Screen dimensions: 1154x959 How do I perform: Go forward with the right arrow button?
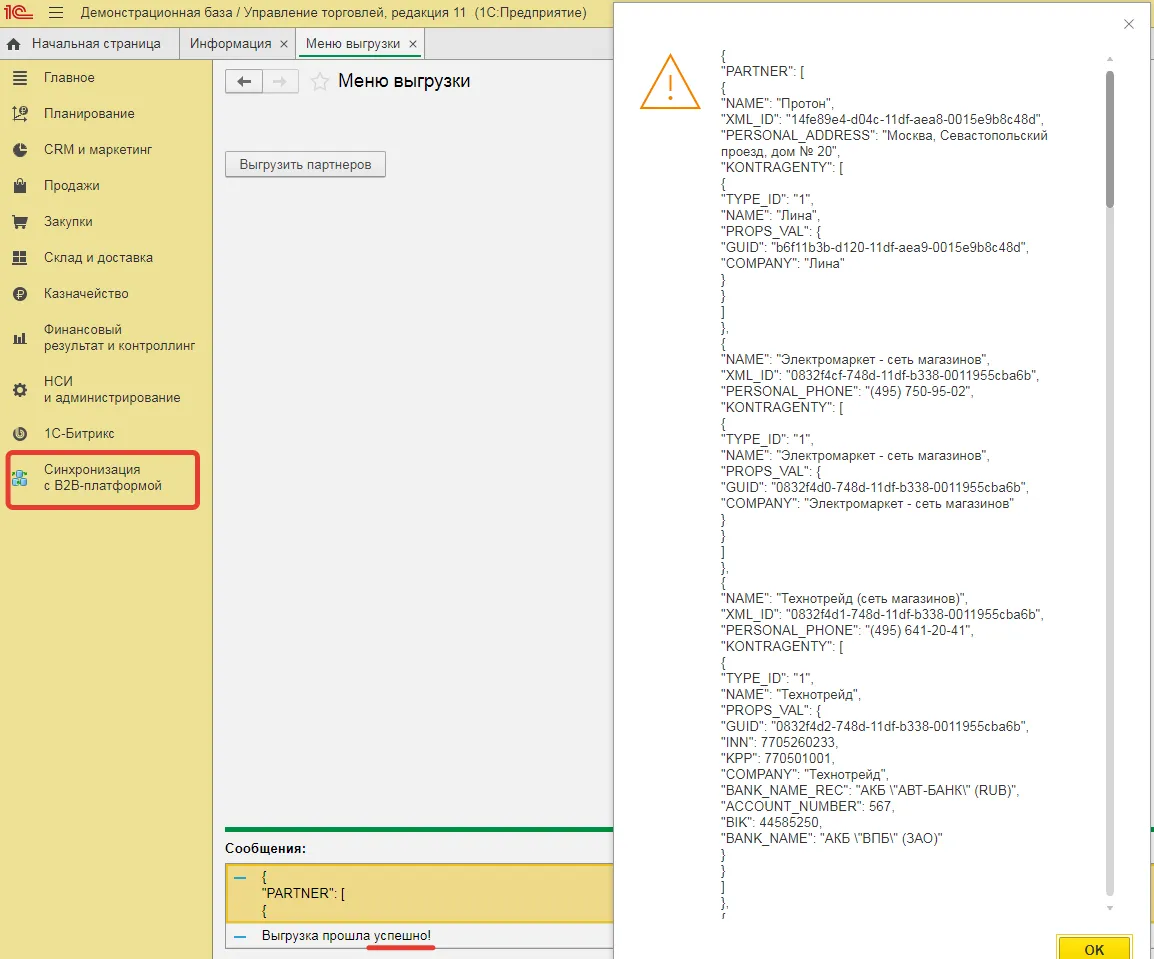tap(280, 81)
